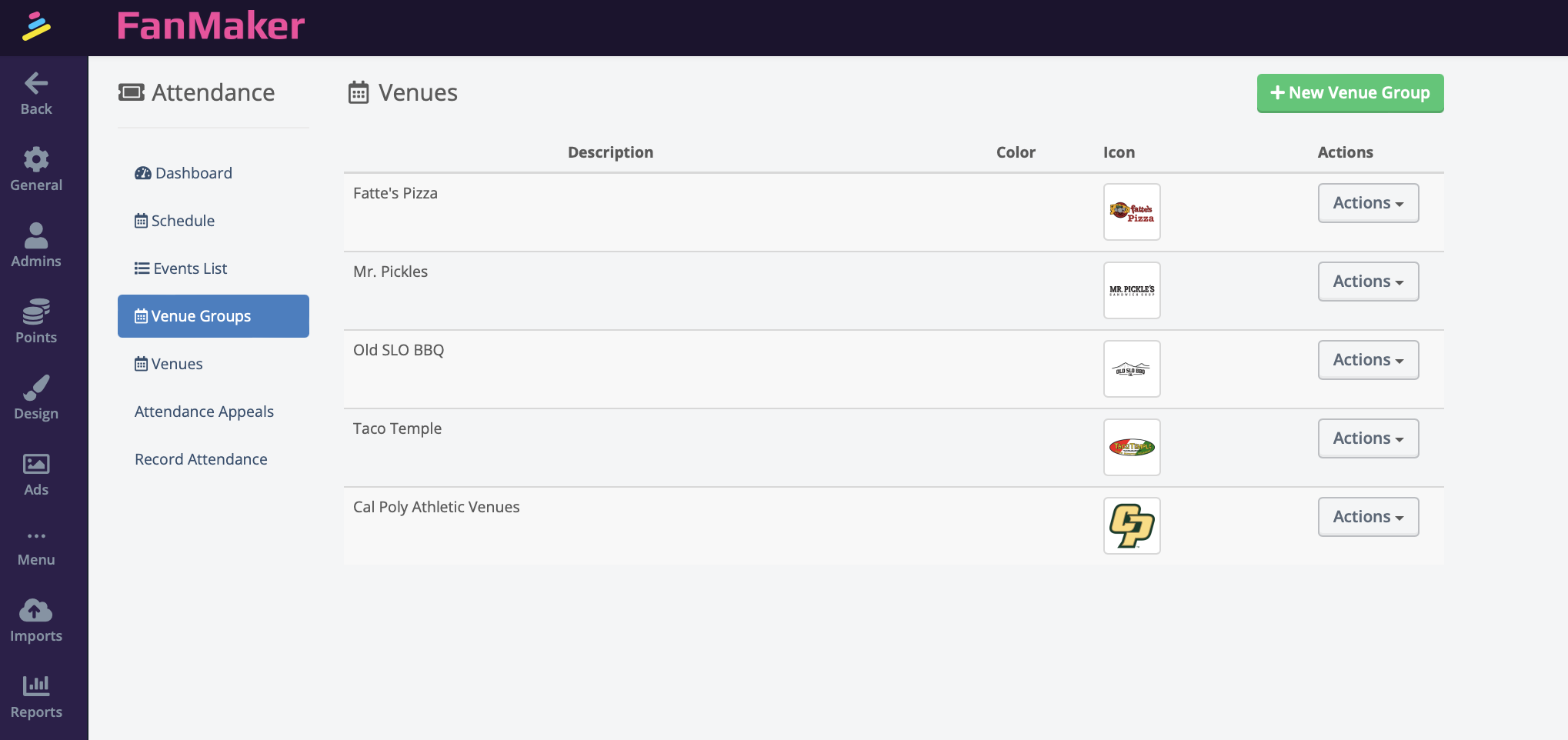Open the Attendance Appeals link
Image resolution: width=1568 pixels, height=740 pixels.
coord(204,412)
